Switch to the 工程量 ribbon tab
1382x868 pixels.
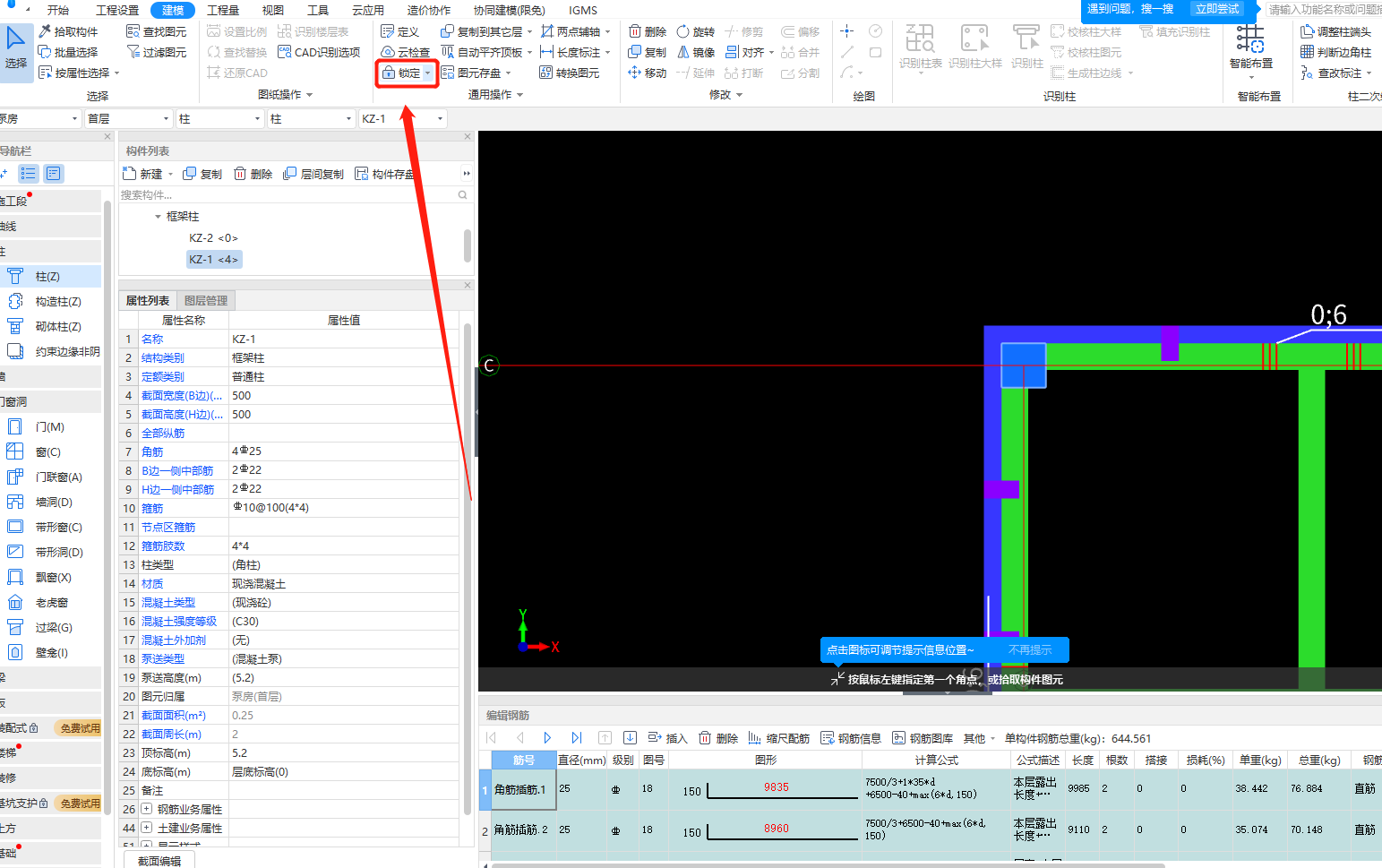(223, 10)
